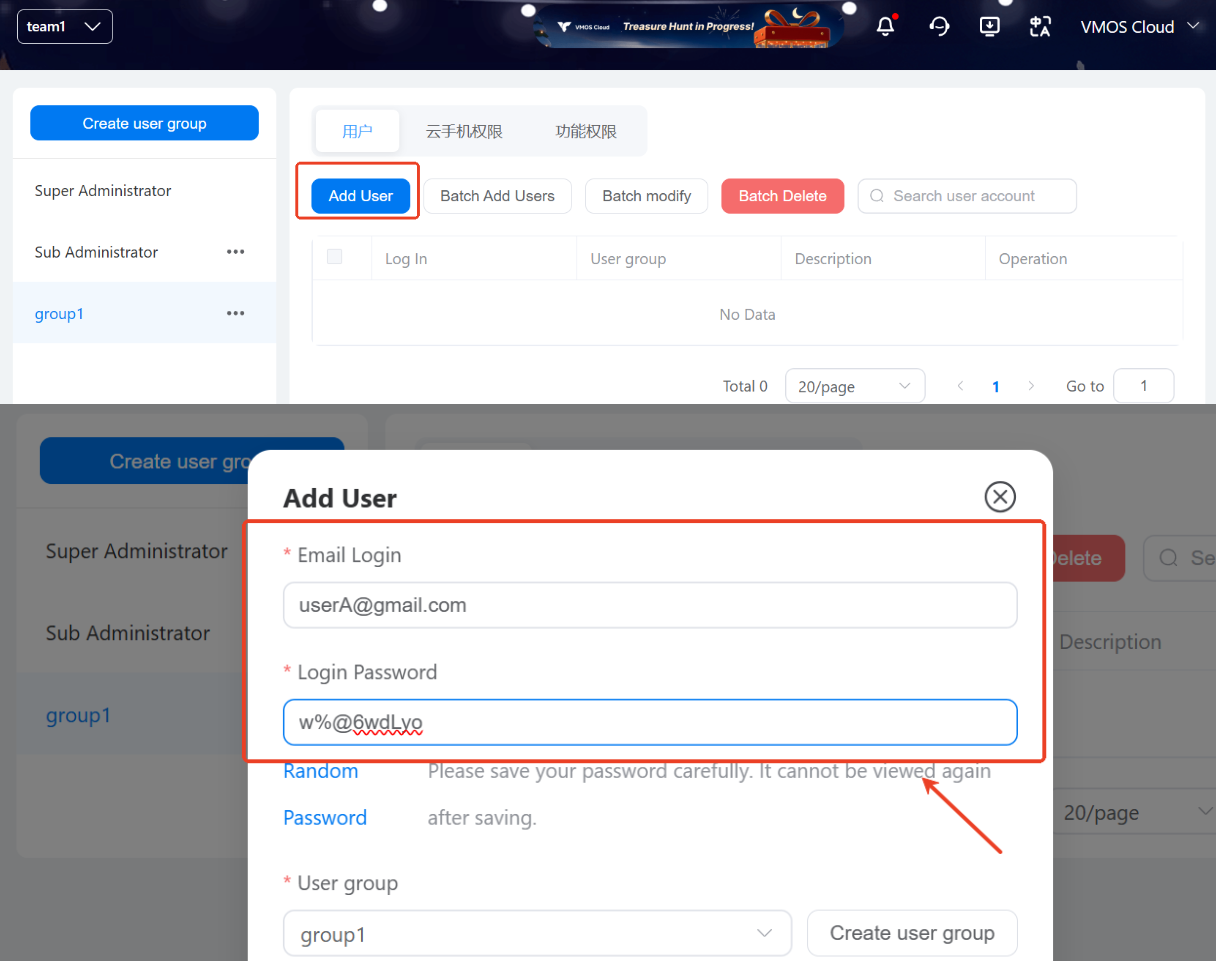Tick the select-all checkbox in table header
Viewport: 1216px width, 961px height.
[335, 257]
